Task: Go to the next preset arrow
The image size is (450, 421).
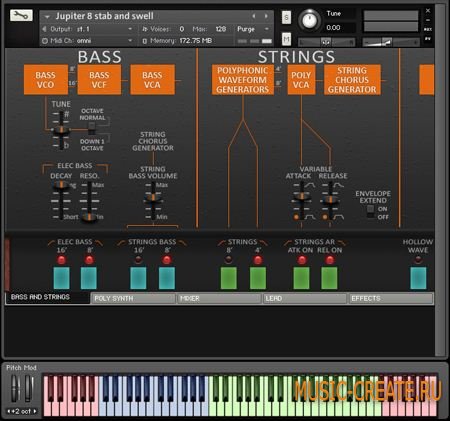Action: (266, 16)
